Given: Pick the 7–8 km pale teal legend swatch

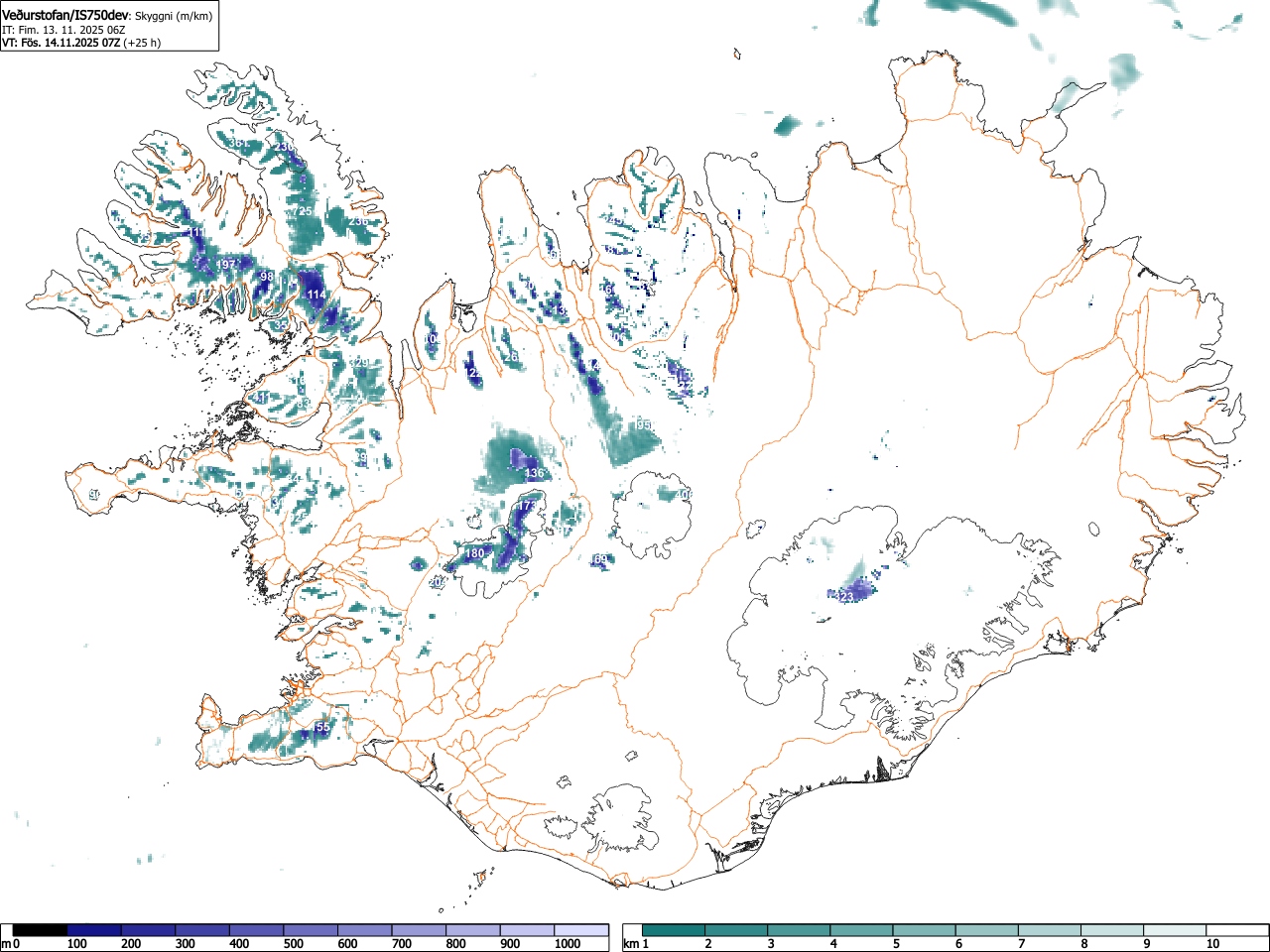Looking at the screenshot, I should coord(1049,930).
